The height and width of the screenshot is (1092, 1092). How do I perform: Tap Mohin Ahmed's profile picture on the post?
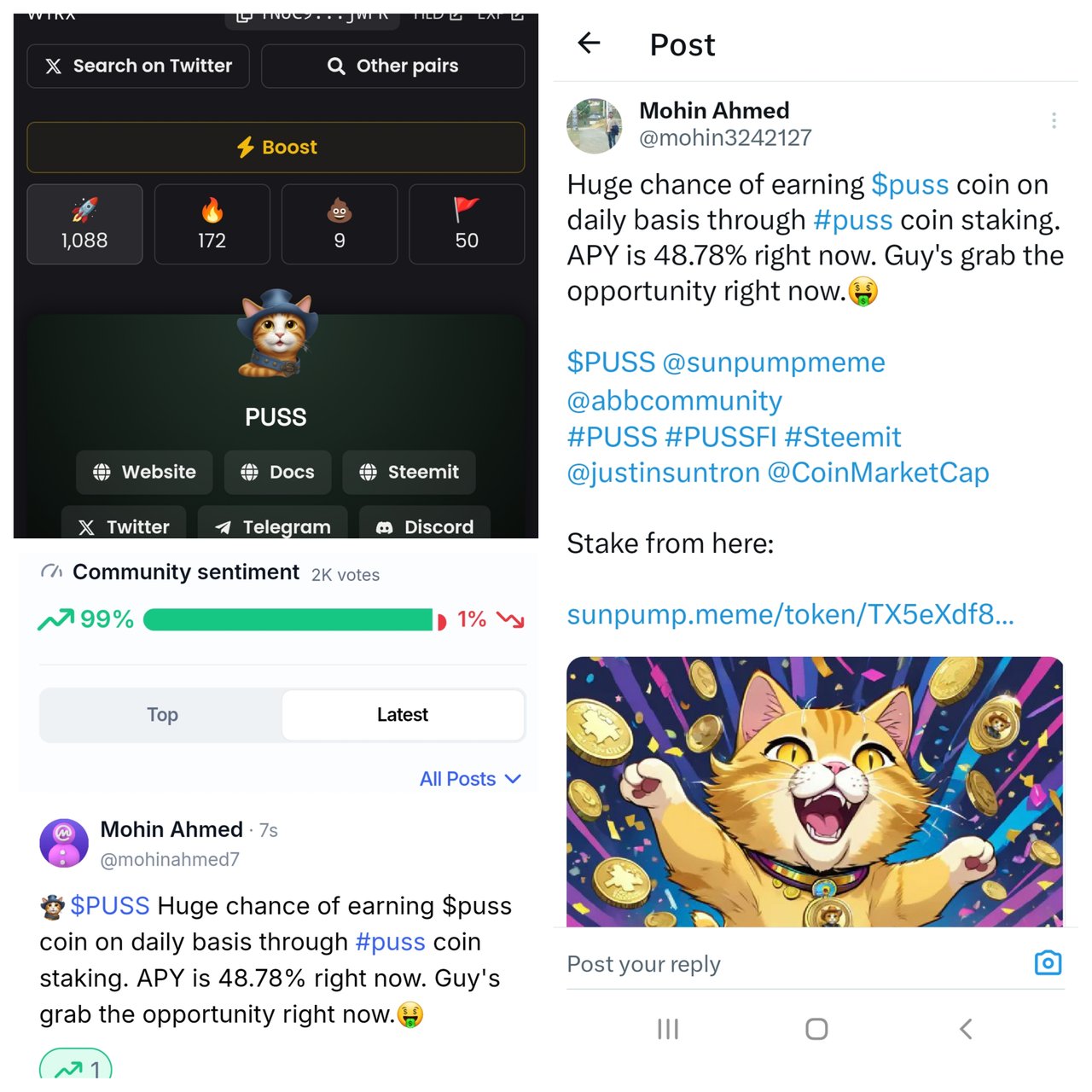click(595, 125)
